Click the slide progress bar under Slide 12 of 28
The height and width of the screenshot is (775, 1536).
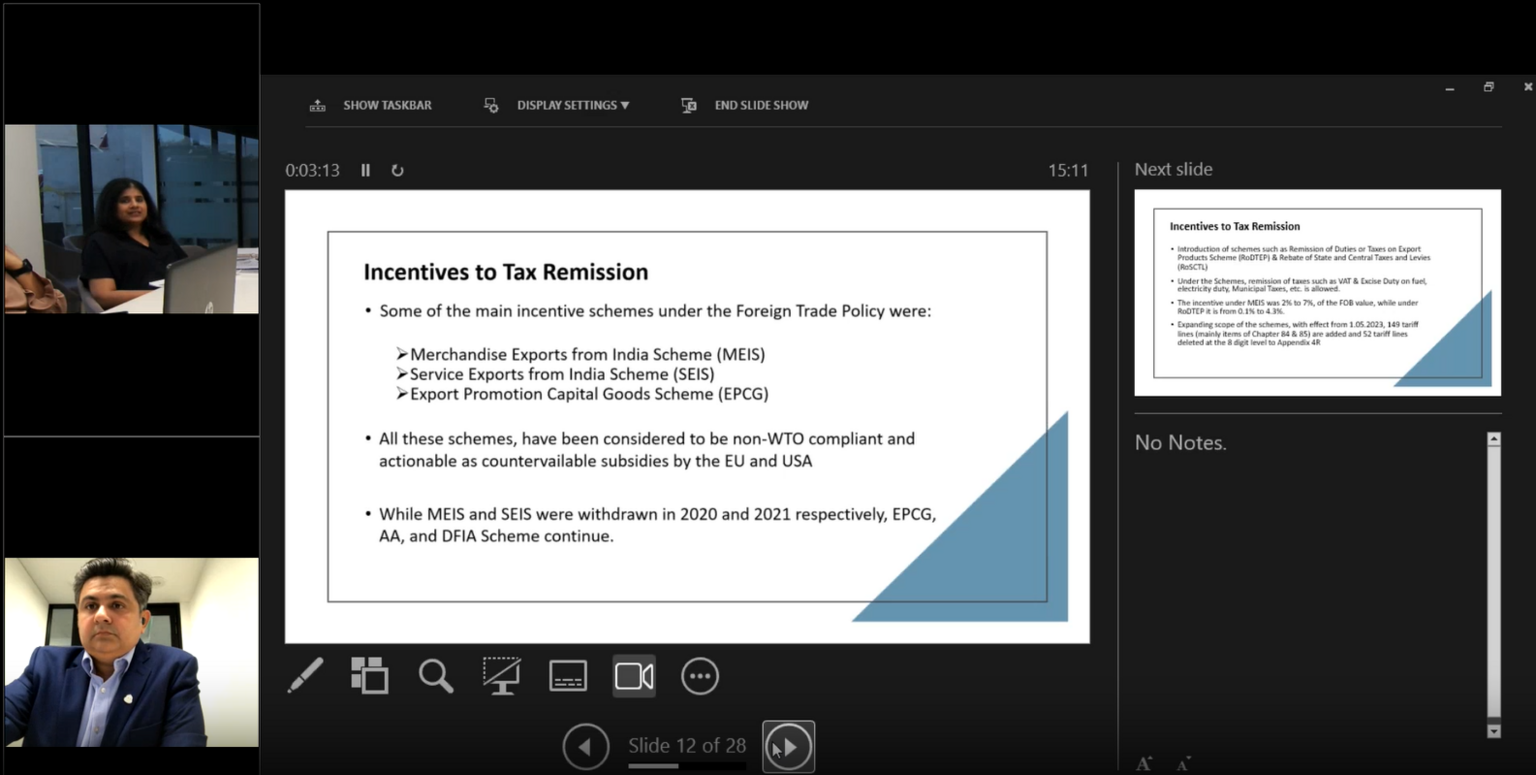[687, 766]
